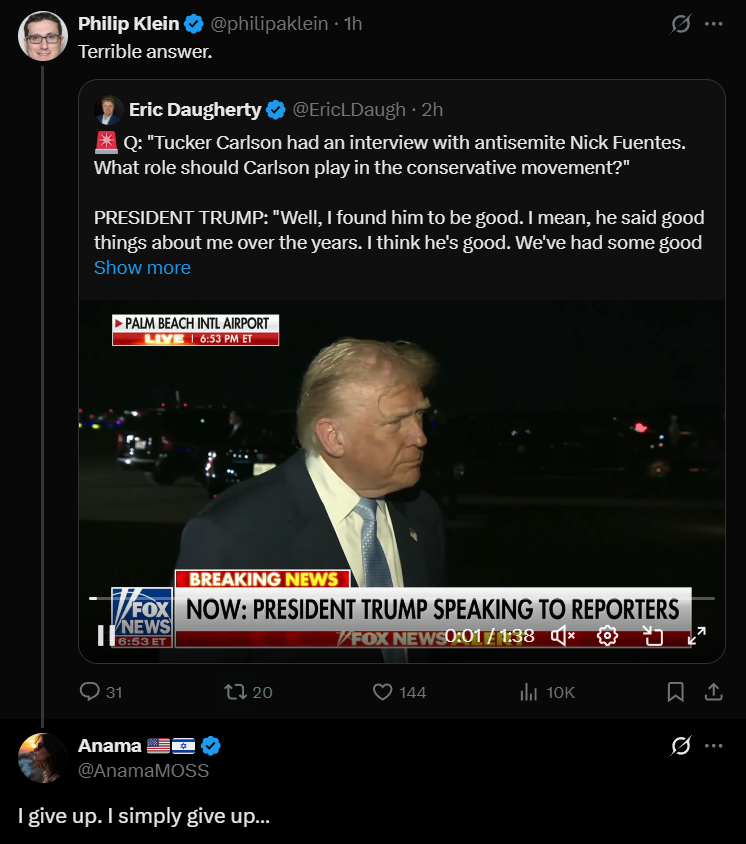Viewport: 746px width, 844px height.
Task: Bookmark Eric Daugherty's post
Action: point(675,691)
